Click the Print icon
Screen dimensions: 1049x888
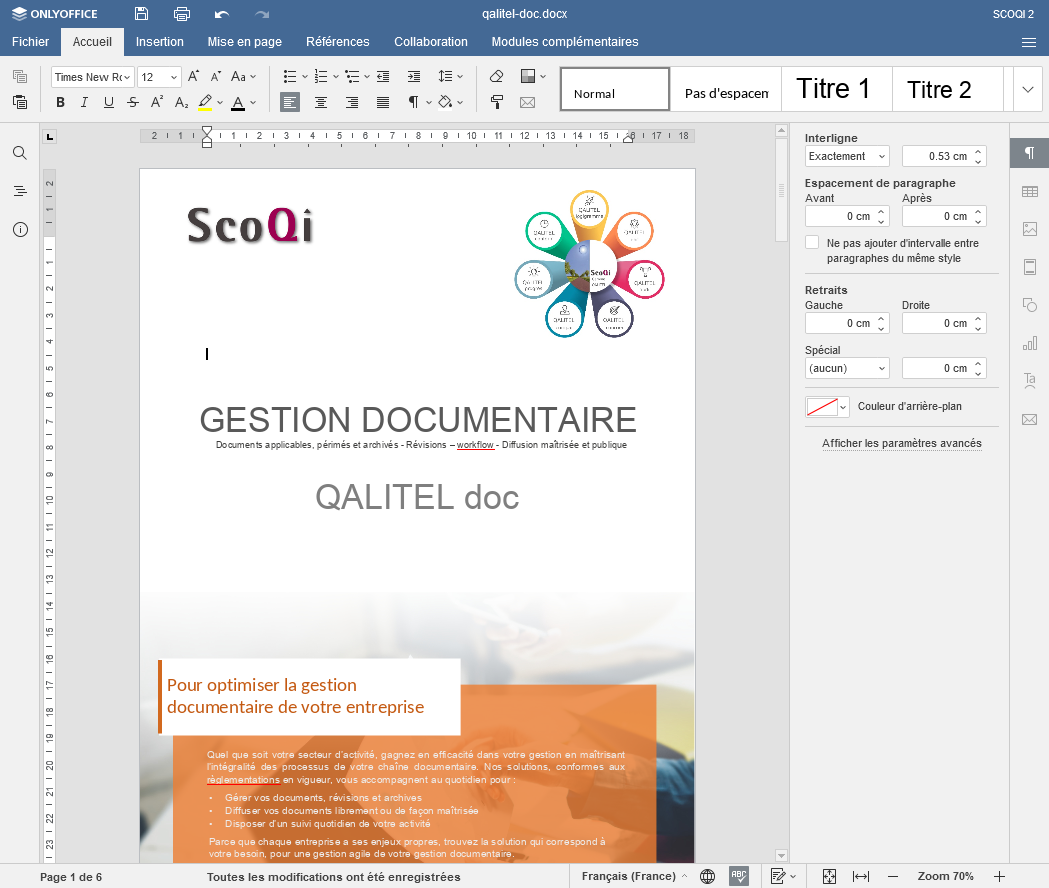182,14
